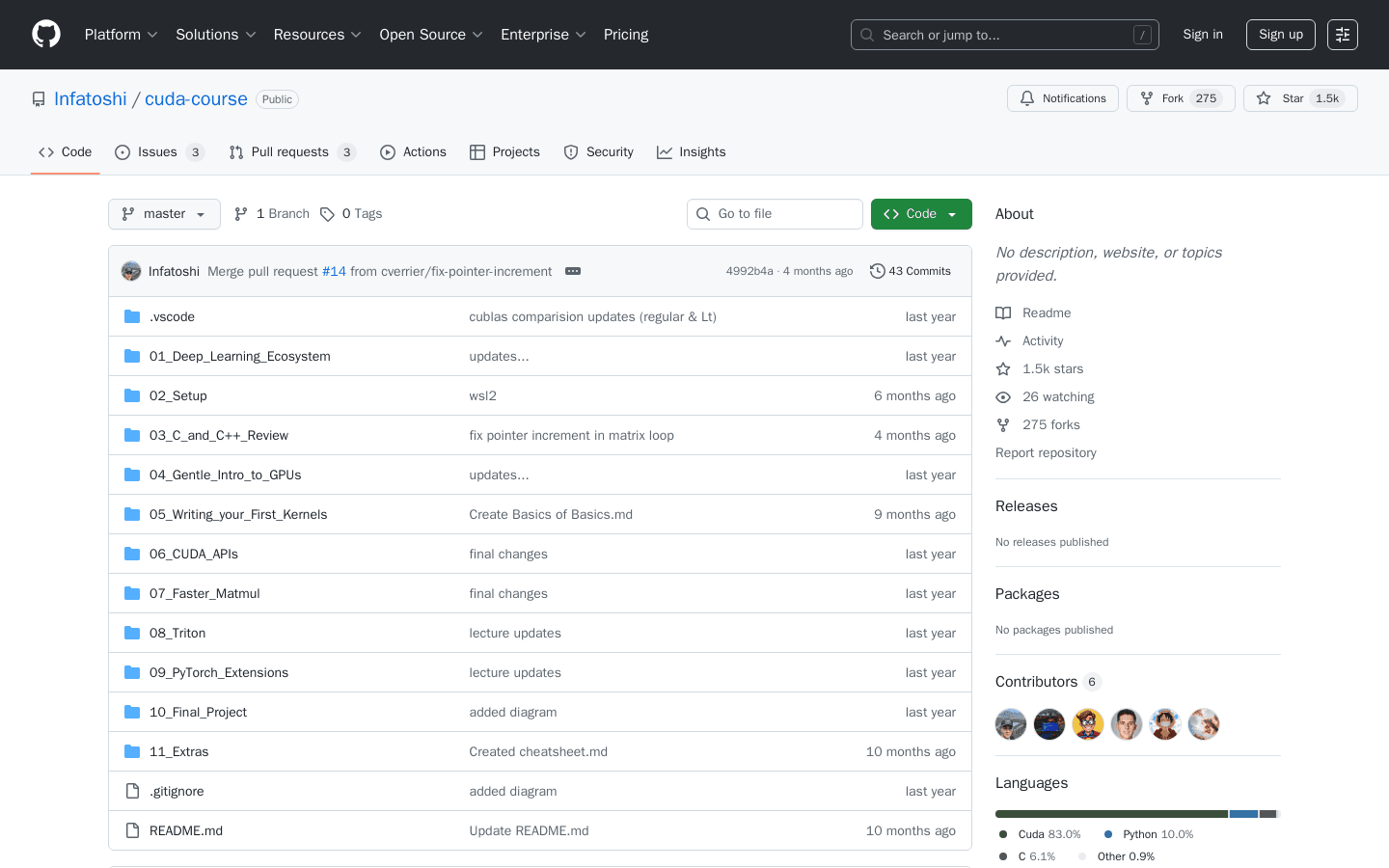
Task: Open 'Created cheatsheet.md' commit message
Action: (538, 751)
